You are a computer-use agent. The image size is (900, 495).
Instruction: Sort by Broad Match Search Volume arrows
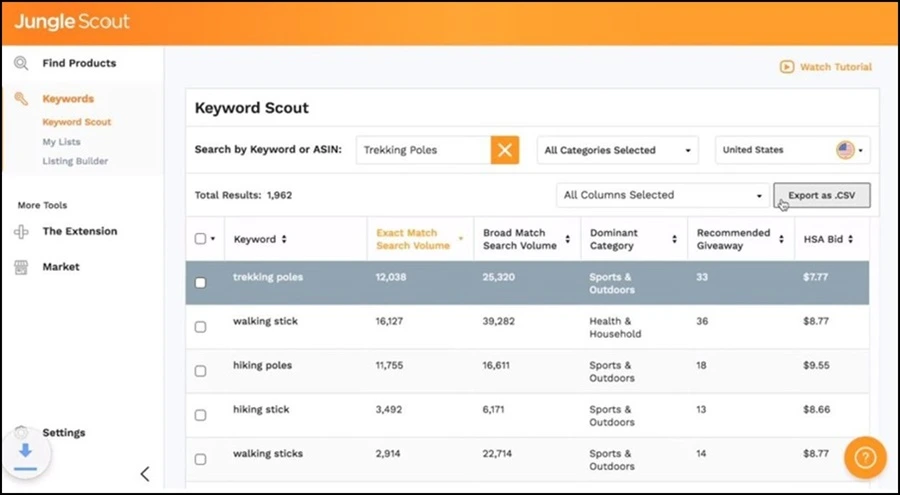click(568, 239)
